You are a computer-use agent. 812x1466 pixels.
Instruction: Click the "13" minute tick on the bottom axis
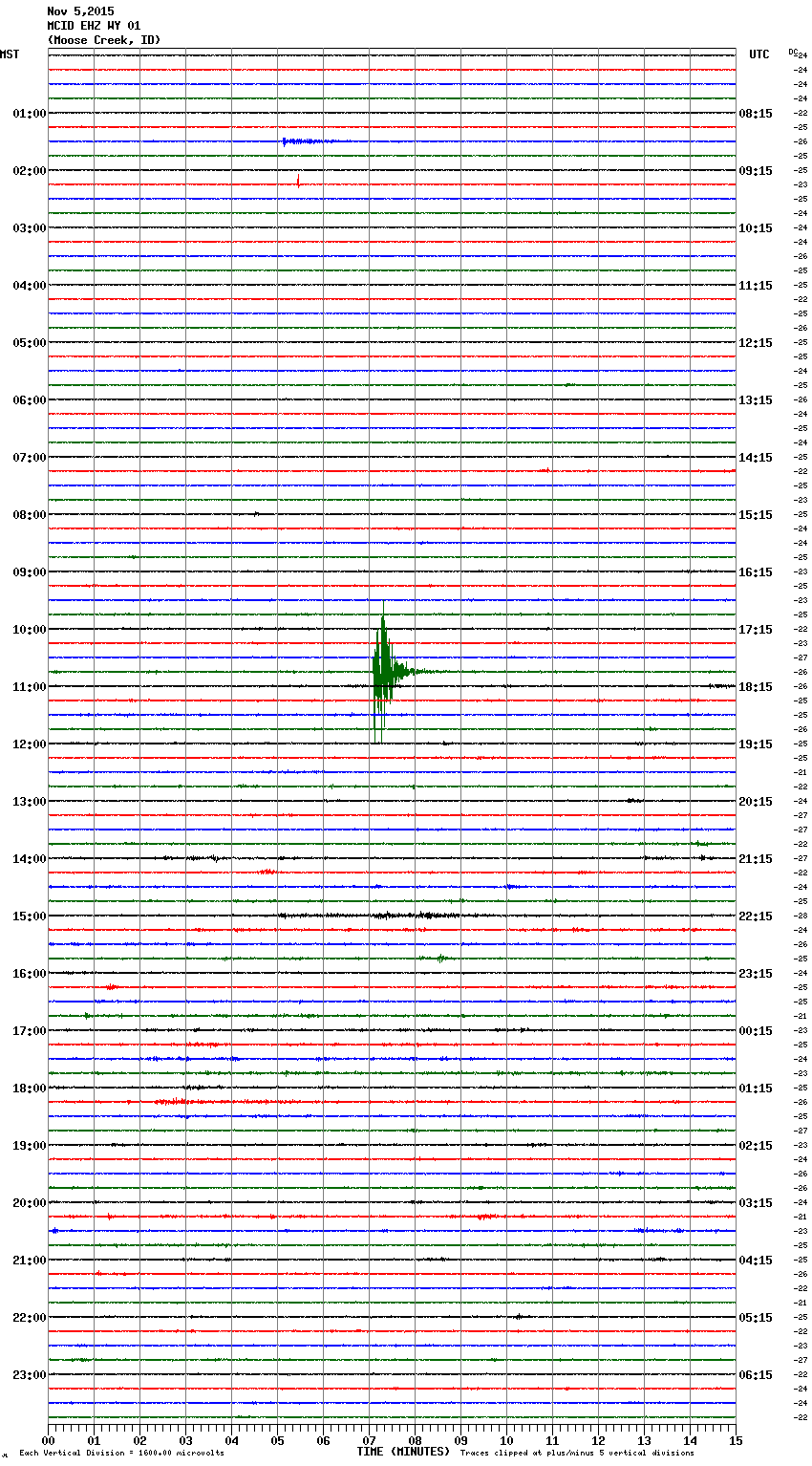644,1440
